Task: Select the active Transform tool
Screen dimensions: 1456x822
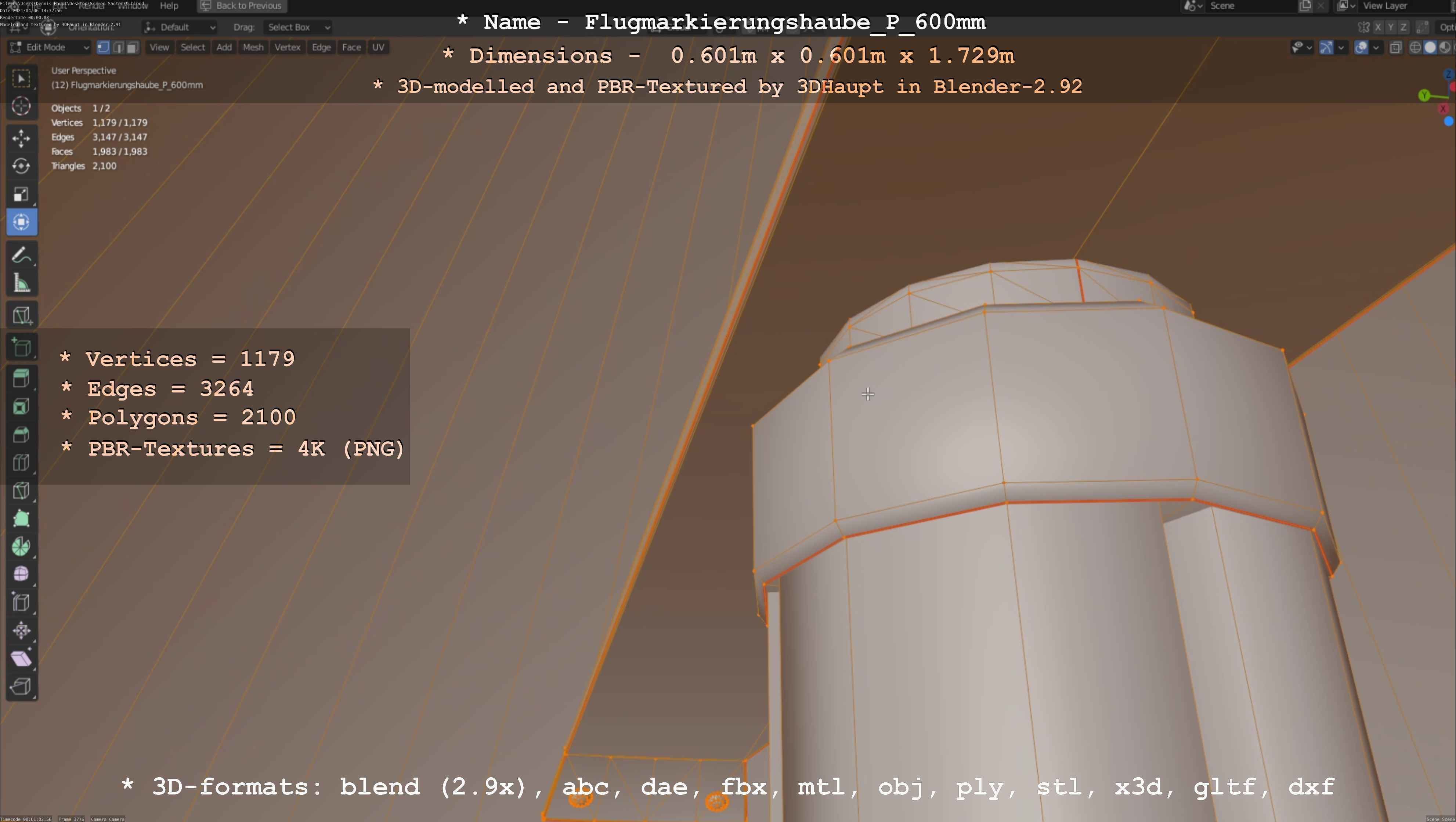Action: click(21, 222)
